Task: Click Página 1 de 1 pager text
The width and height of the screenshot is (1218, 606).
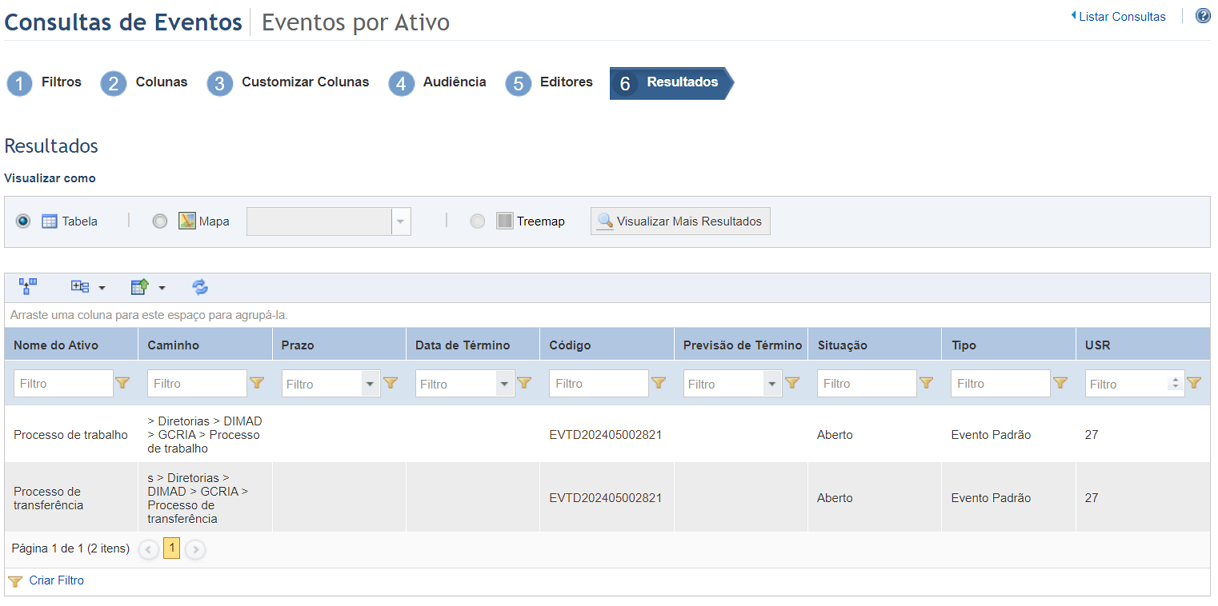Action: pos(70,548)
